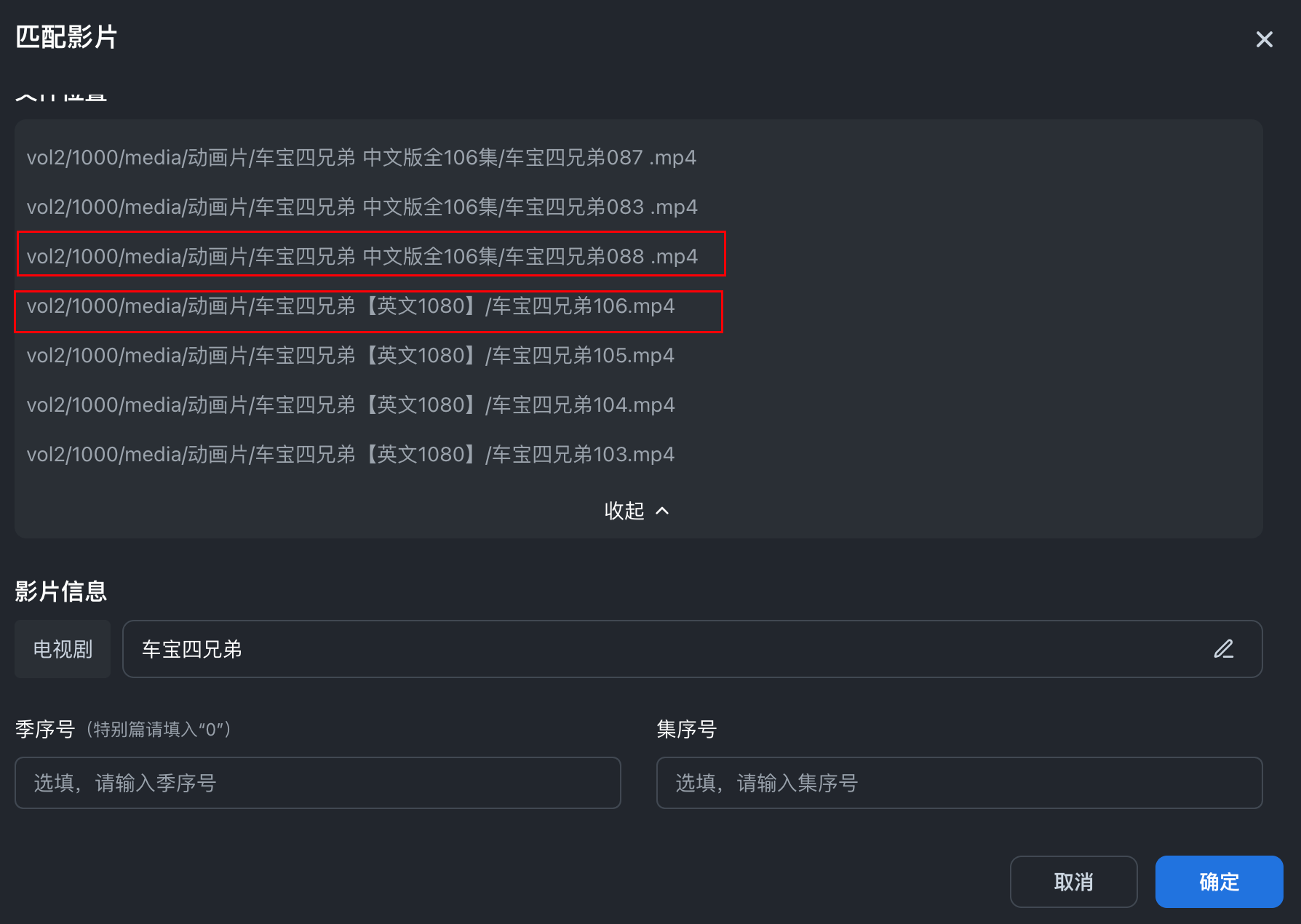Focus the season number input field
The width and height of the screenshot is (1301, 924).
317,783
